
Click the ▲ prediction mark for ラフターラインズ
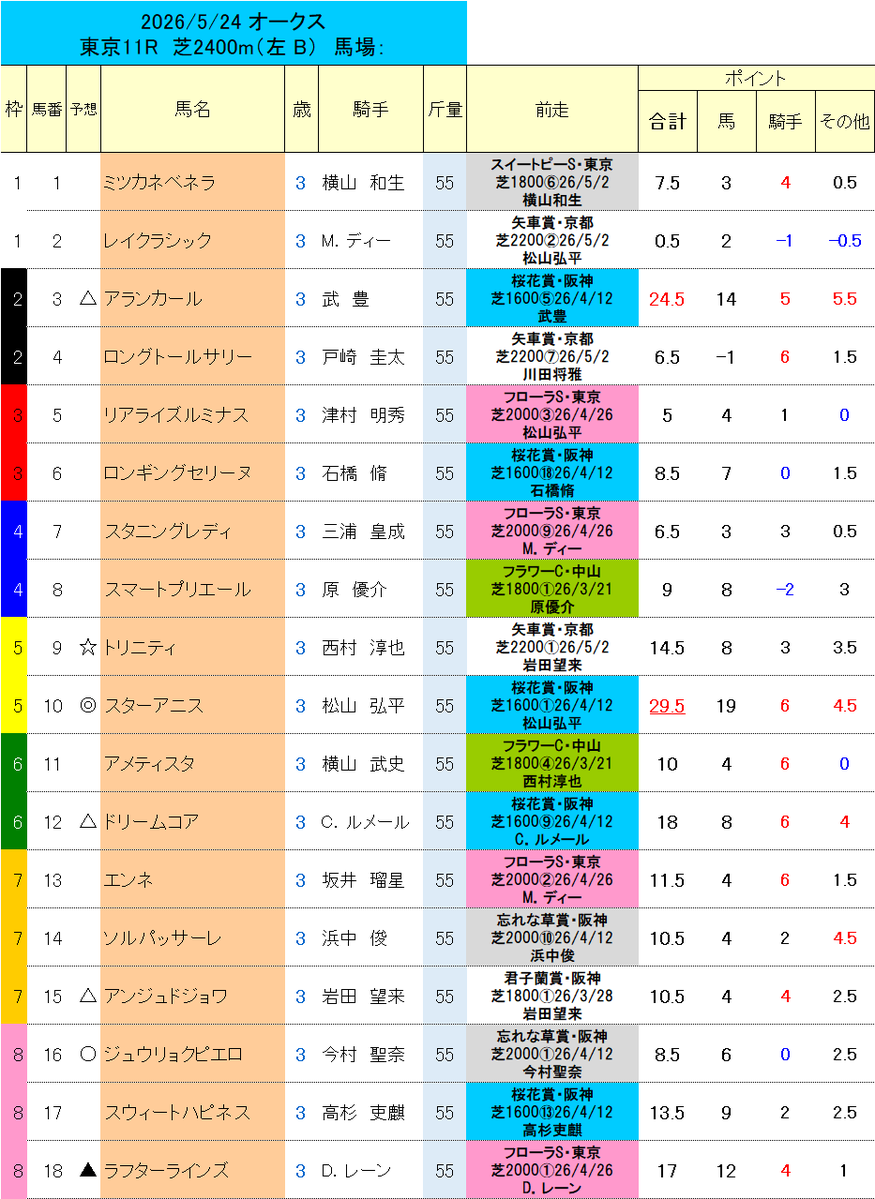[x=88, y=1171]
